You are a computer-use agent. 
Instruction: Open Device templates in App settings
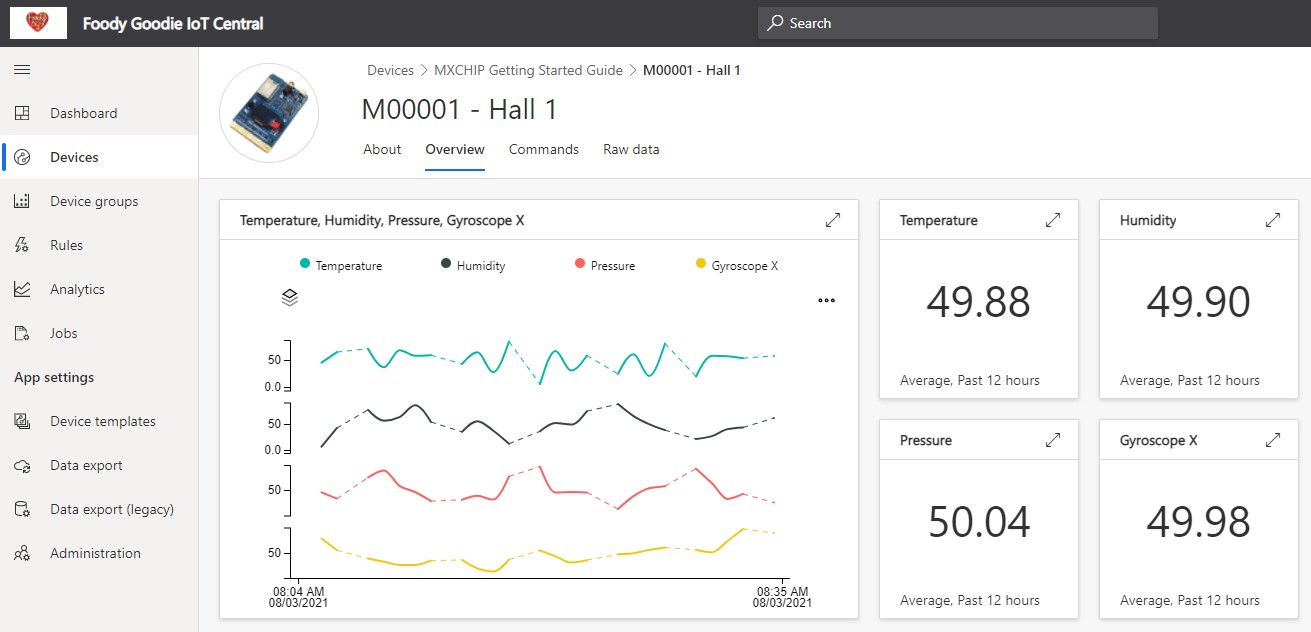click(x=99, y=421)
